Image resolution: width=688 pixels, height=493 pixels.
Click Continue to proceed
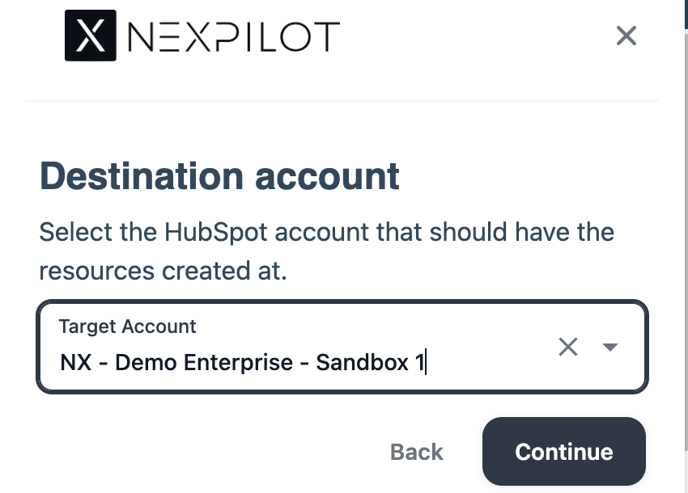[564, 452]
